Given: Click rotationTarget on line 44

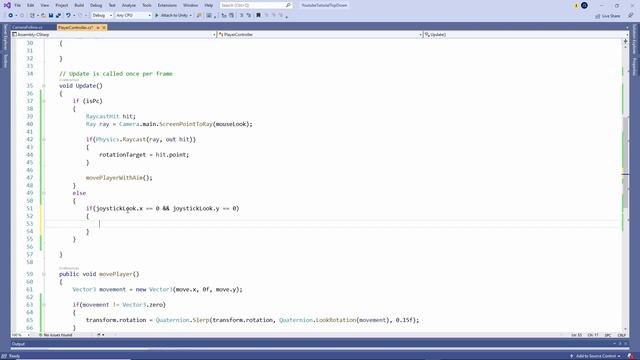Looking at the screenshot, I should (122, 155).
